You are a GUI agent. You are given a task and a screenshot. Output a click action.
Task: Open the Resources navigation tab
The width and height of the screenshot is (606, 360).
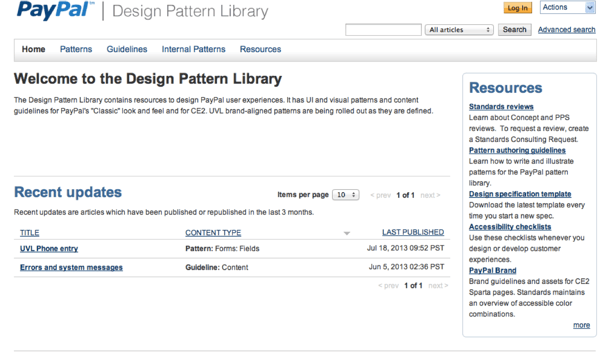[x=260, y=49]
